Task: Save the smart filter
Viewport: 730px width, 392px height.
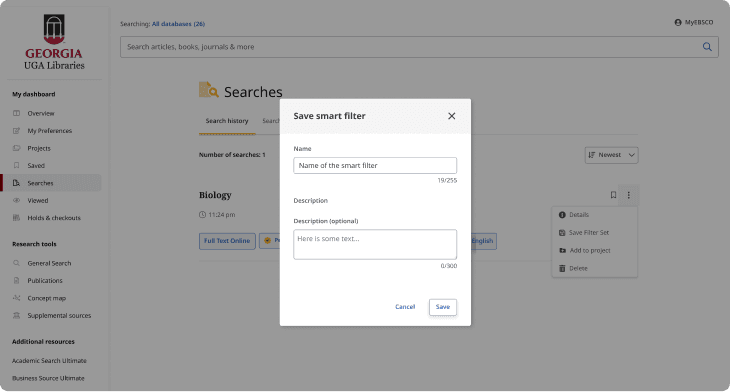Action: [x=442, y=307]
